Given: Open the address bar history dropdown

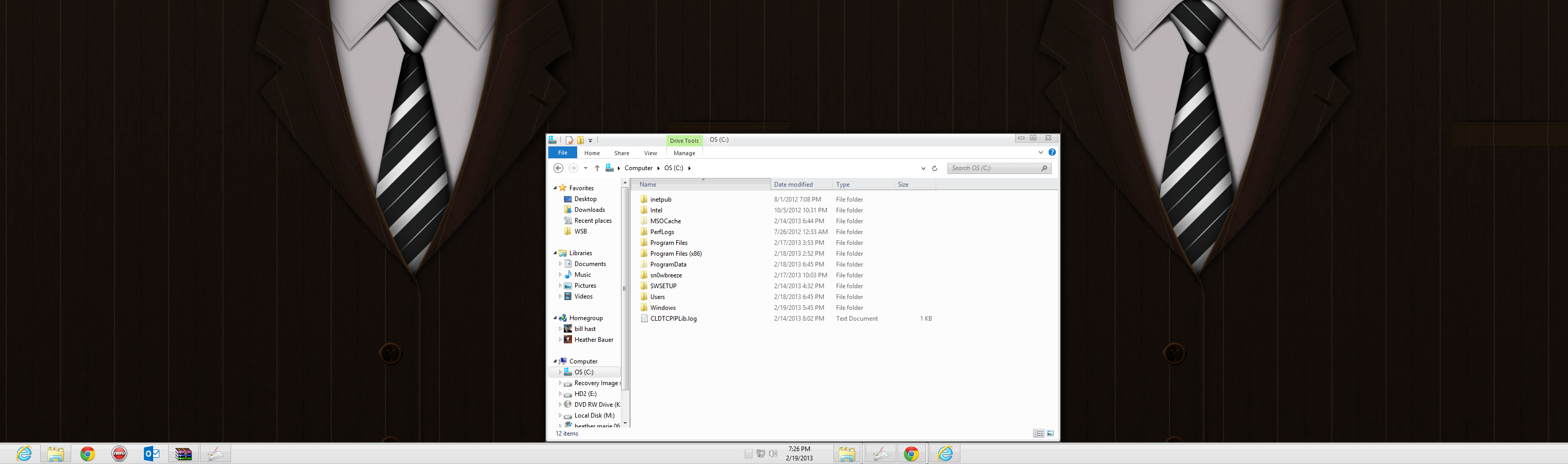Looking at the screenshot, I should 923,169.
